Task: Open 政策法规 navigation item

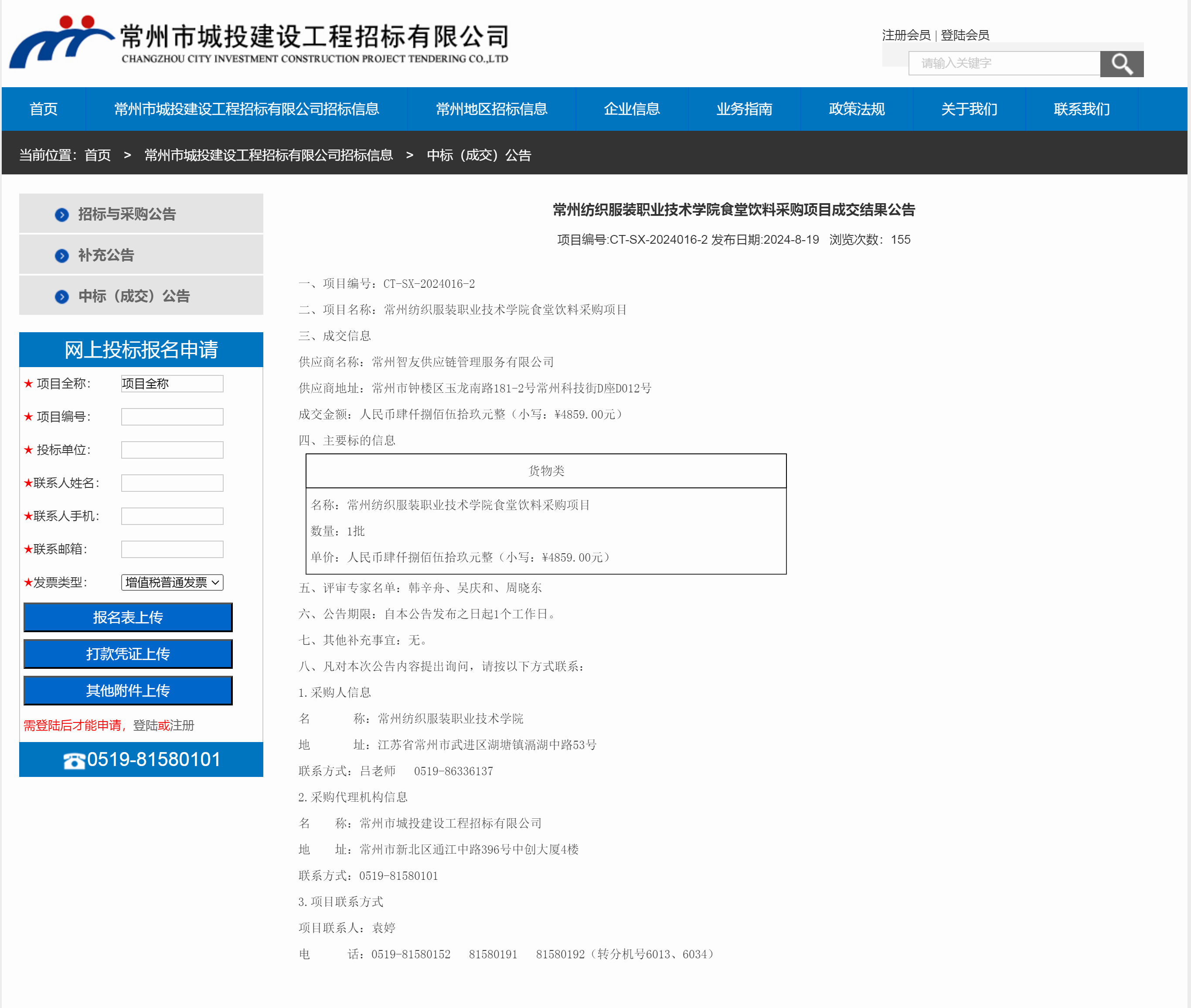Action: coord(856,109)
